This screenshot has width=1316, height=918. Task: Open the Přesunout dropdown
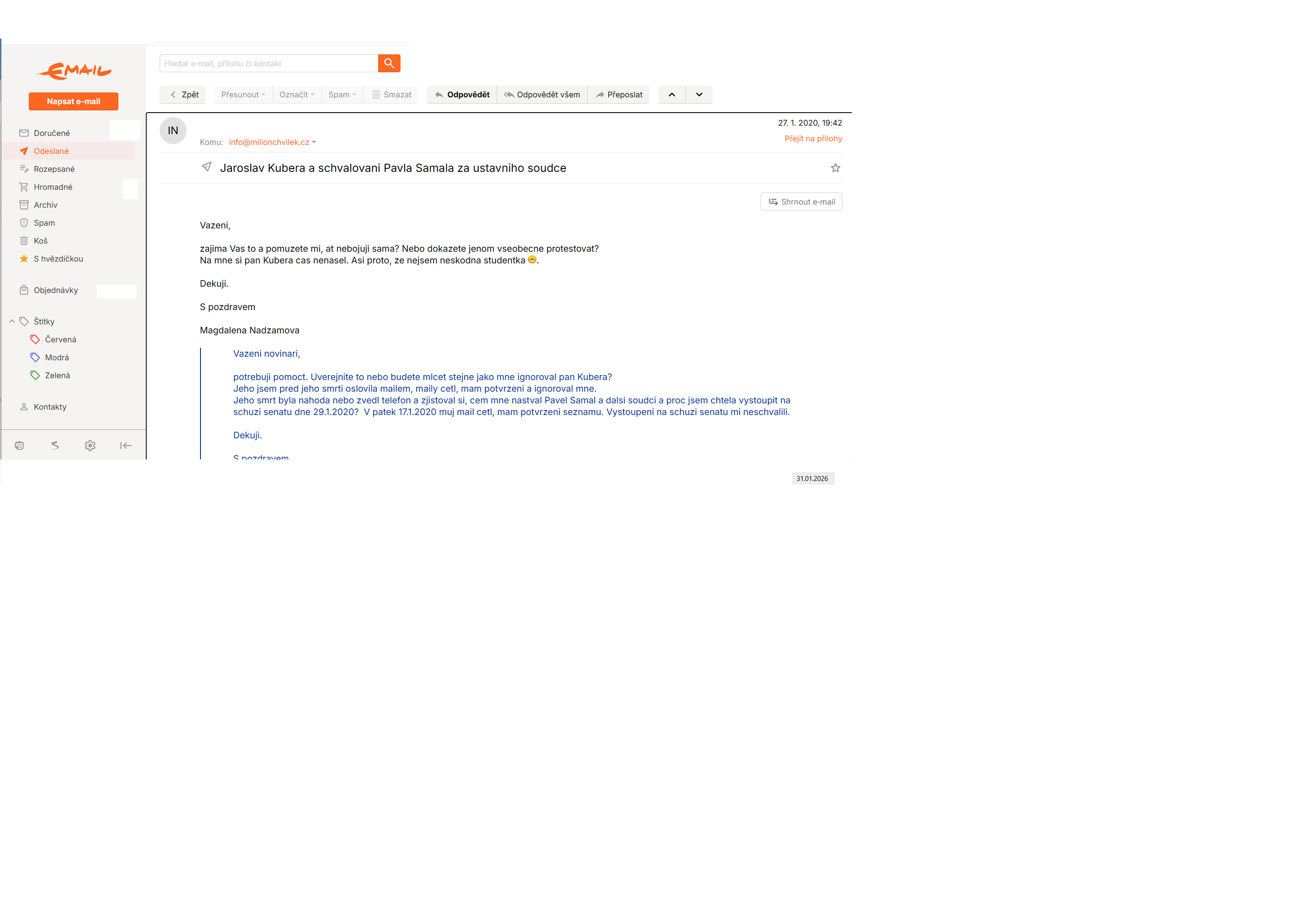[243, 95]
